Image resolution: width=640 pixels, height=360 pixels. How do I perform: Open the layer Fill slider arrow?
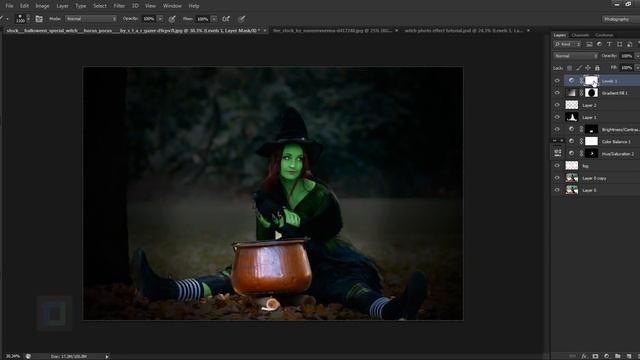637,68
